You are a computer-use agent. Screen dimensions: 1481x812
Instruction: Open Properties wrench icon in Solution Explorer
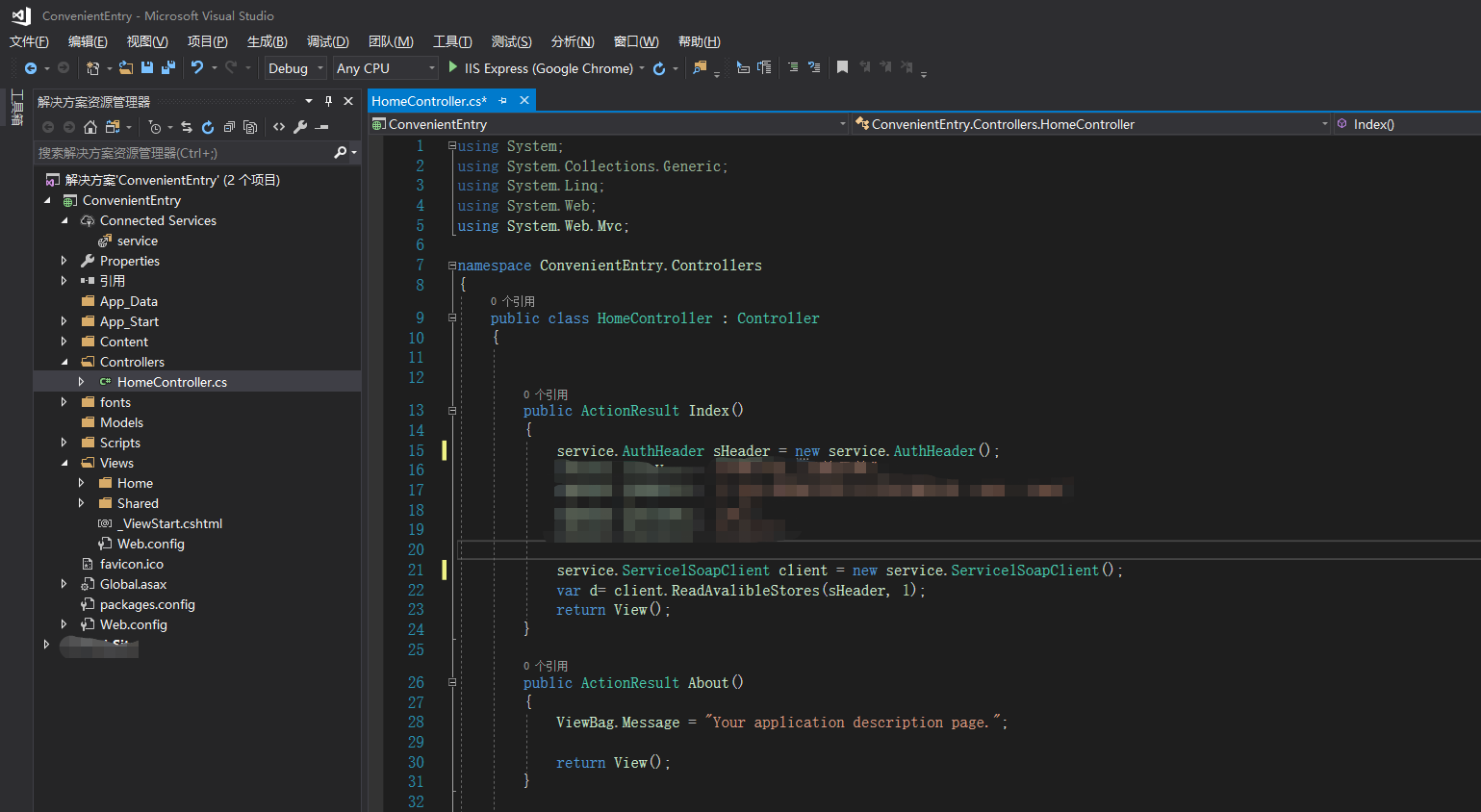[x=300, y=127]
